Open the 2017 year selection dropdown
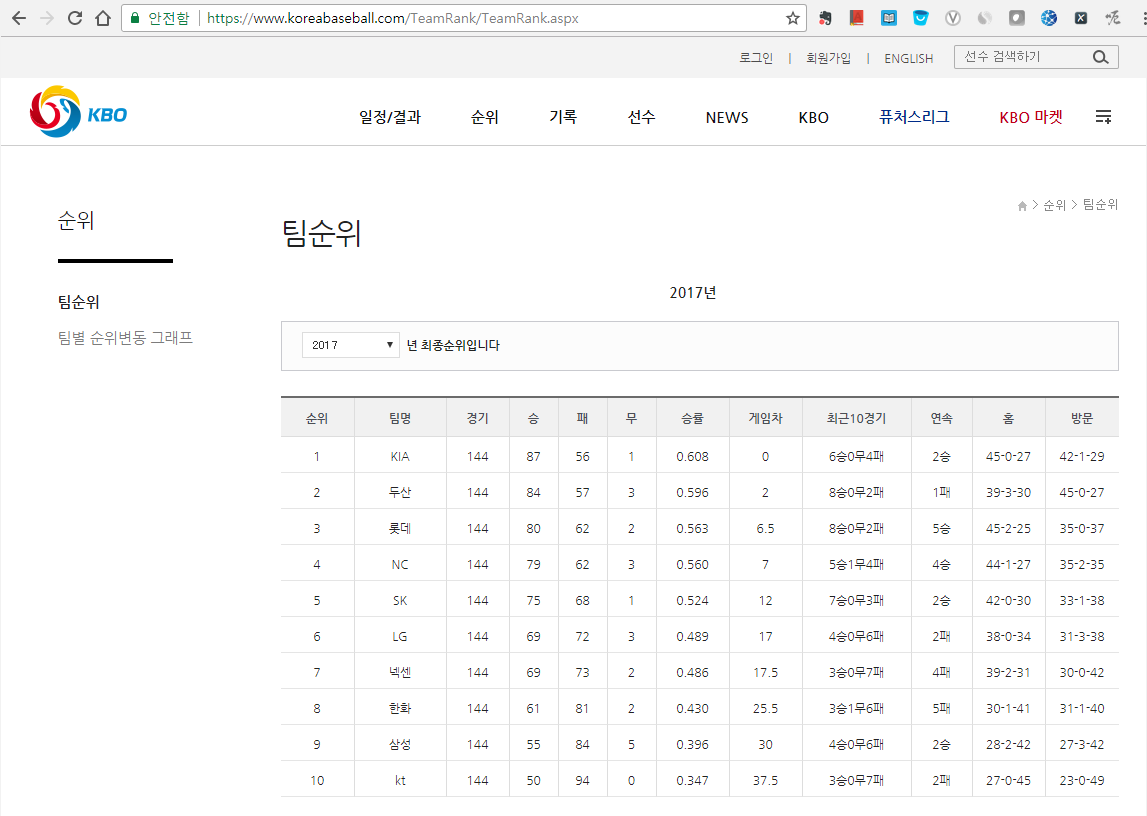1147x816 pixels. pos(350,344)
